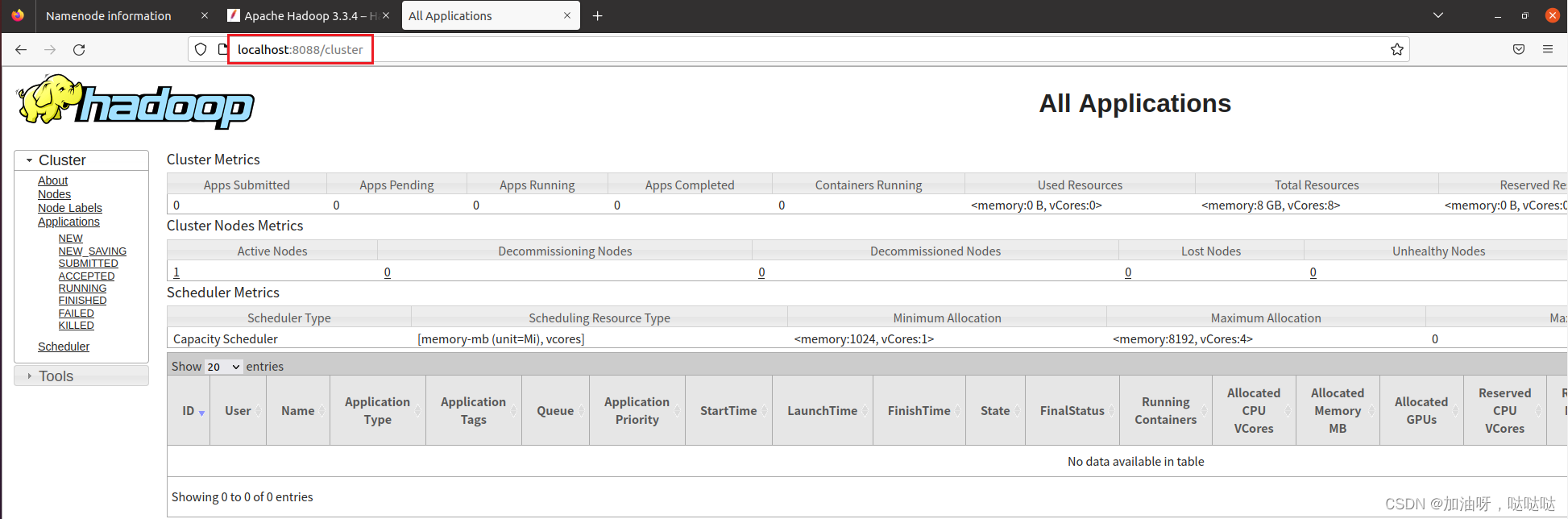This screenshot has height=519, width=1568.
Task: Filter applications by FAILED state
Action: point(76,313)
